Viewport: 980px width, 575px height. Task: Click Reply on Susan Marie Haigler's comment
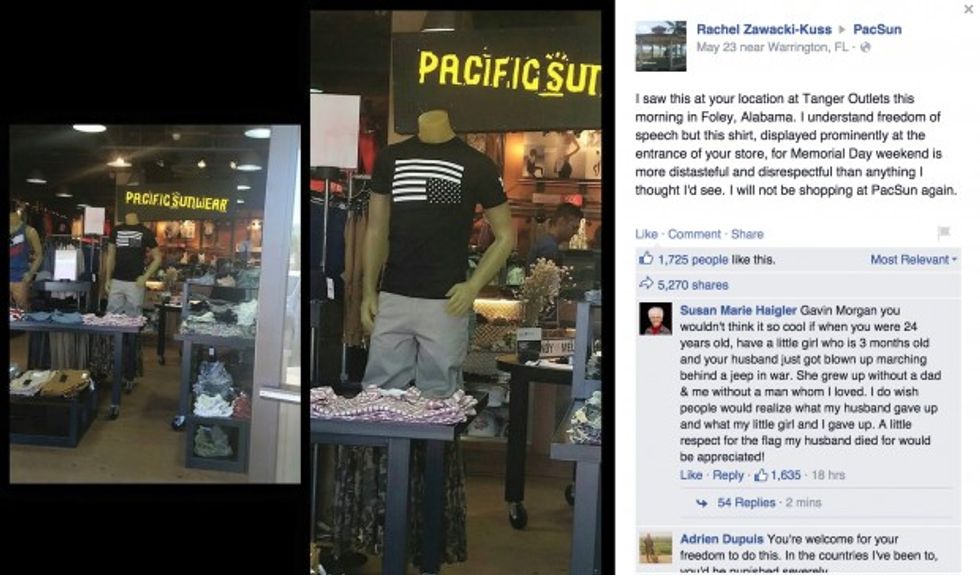point(728,475)
